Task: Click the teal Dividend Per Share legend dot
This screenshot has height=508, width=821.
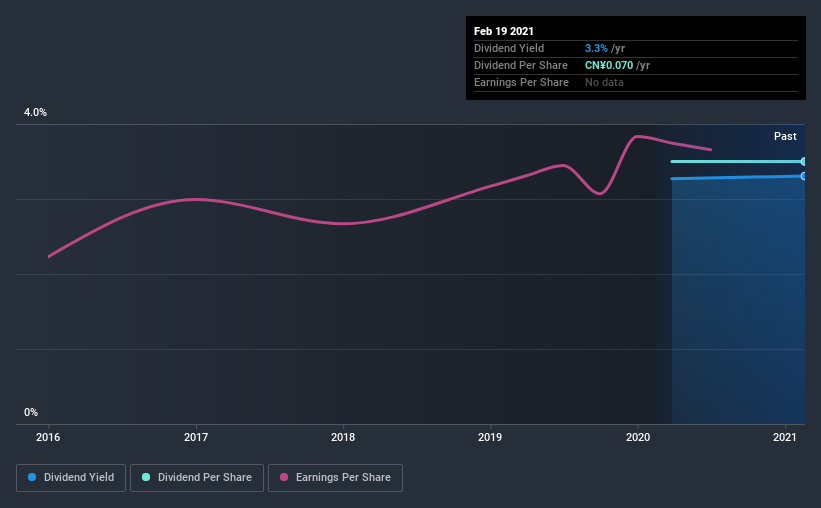Action: coord(146,477)
